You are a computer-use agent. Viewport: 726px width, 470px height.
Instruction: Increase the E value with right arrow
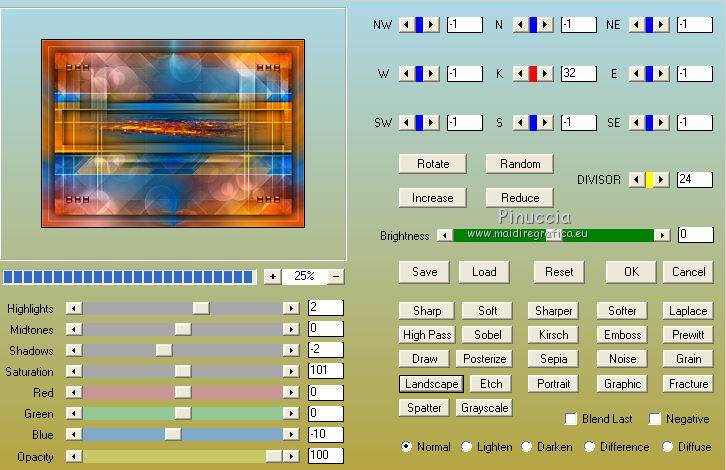[661, 74]
